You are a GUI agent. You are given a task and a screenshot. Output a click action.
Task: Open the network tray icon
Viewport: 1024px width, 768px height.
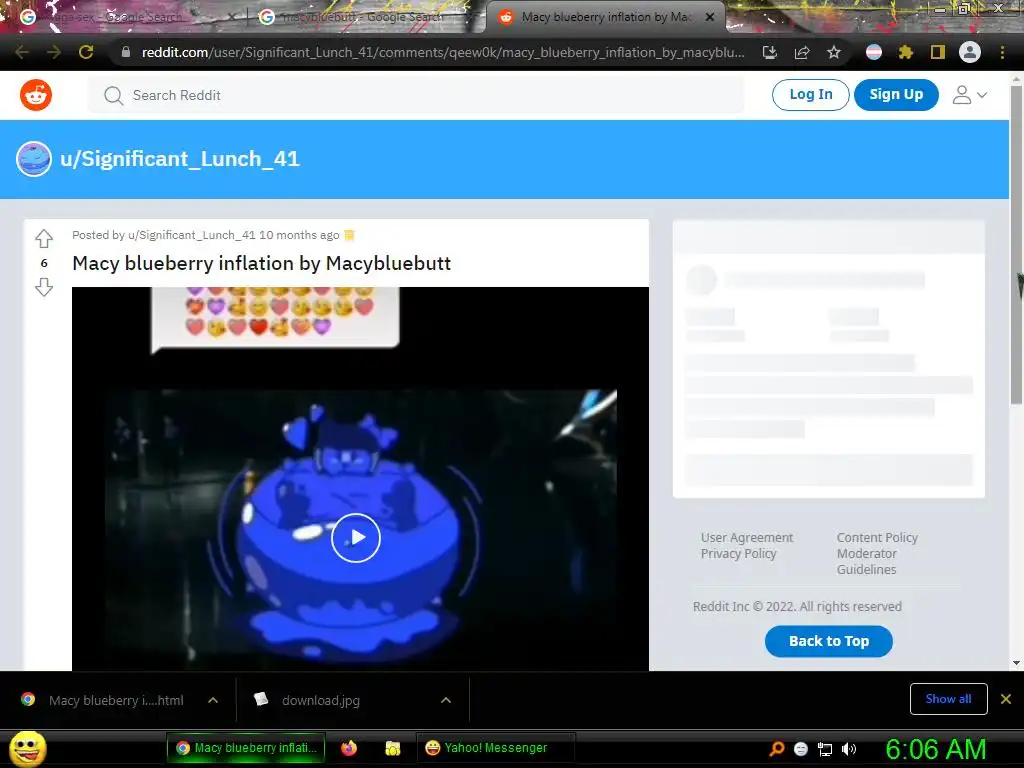pyautogui.click(x=825, y=749)
